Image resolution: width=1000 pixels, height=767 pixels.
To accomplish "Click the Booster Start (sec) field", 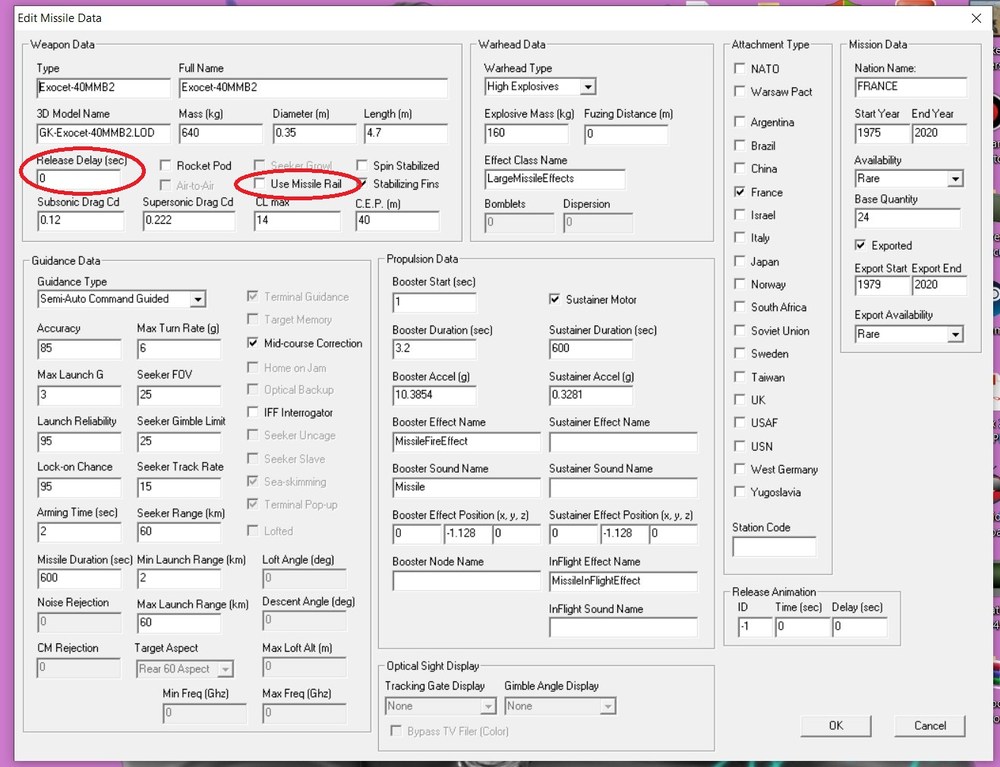I will click(x=434, y=302).
